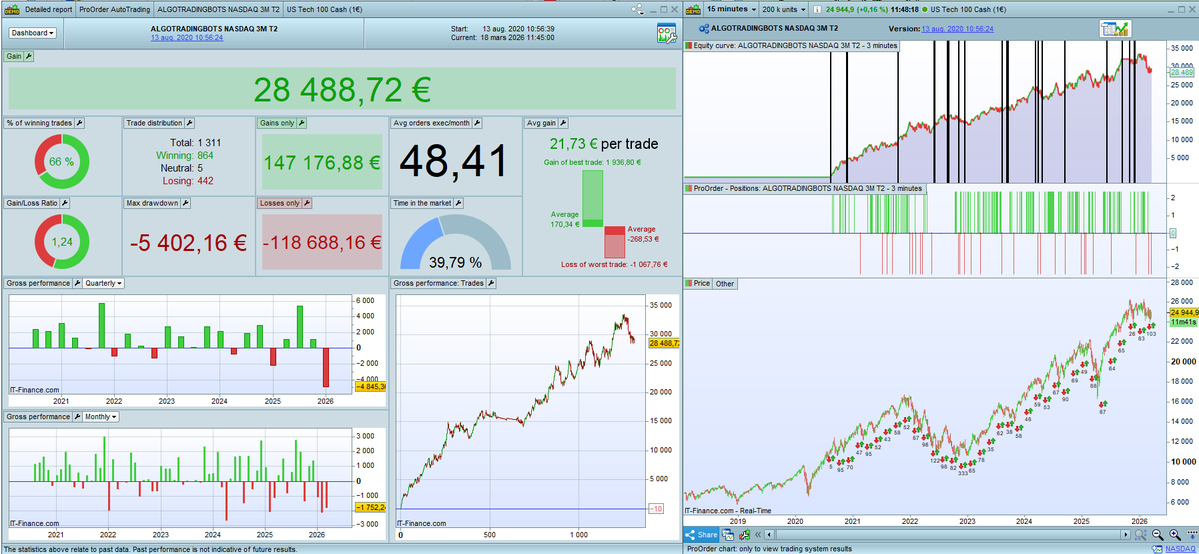This screenshot has width=1199, height=554.
Task: Open the Dashboard dropdown
Action: (x=32, y=33)
